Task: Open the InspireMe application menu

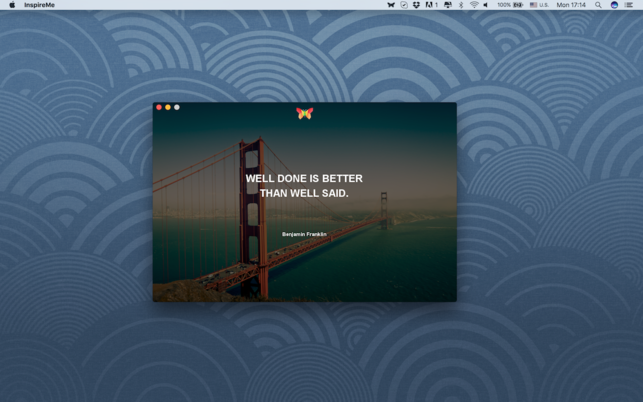Action: pyautogui.click(x=39, y=5)
